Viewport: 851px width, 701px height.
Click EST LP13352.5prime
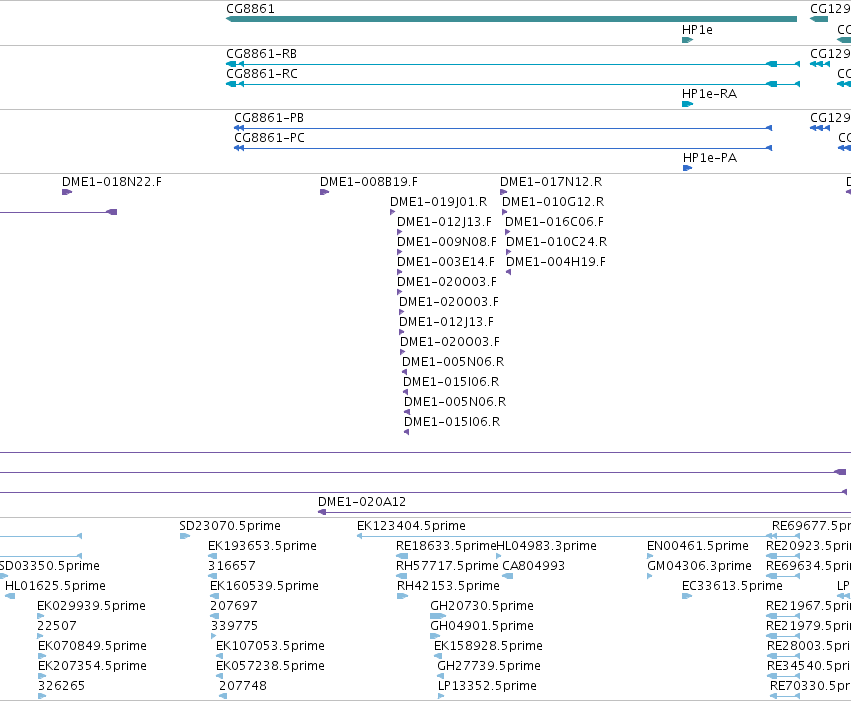pos(487,686)
